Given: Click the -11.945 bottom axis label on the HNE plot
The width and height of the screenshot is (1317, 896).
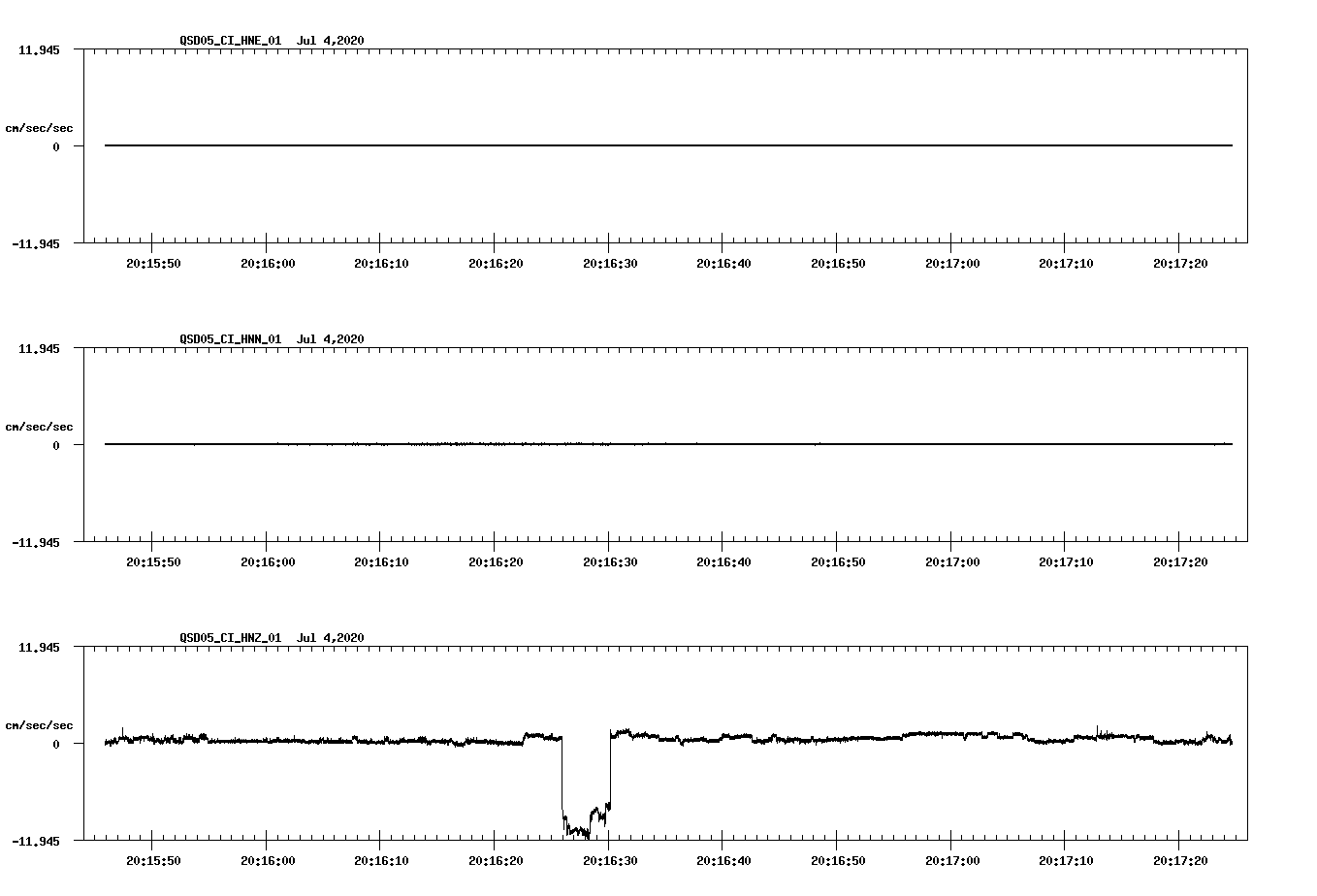Looking at the screenshot, I should point(35,244).
